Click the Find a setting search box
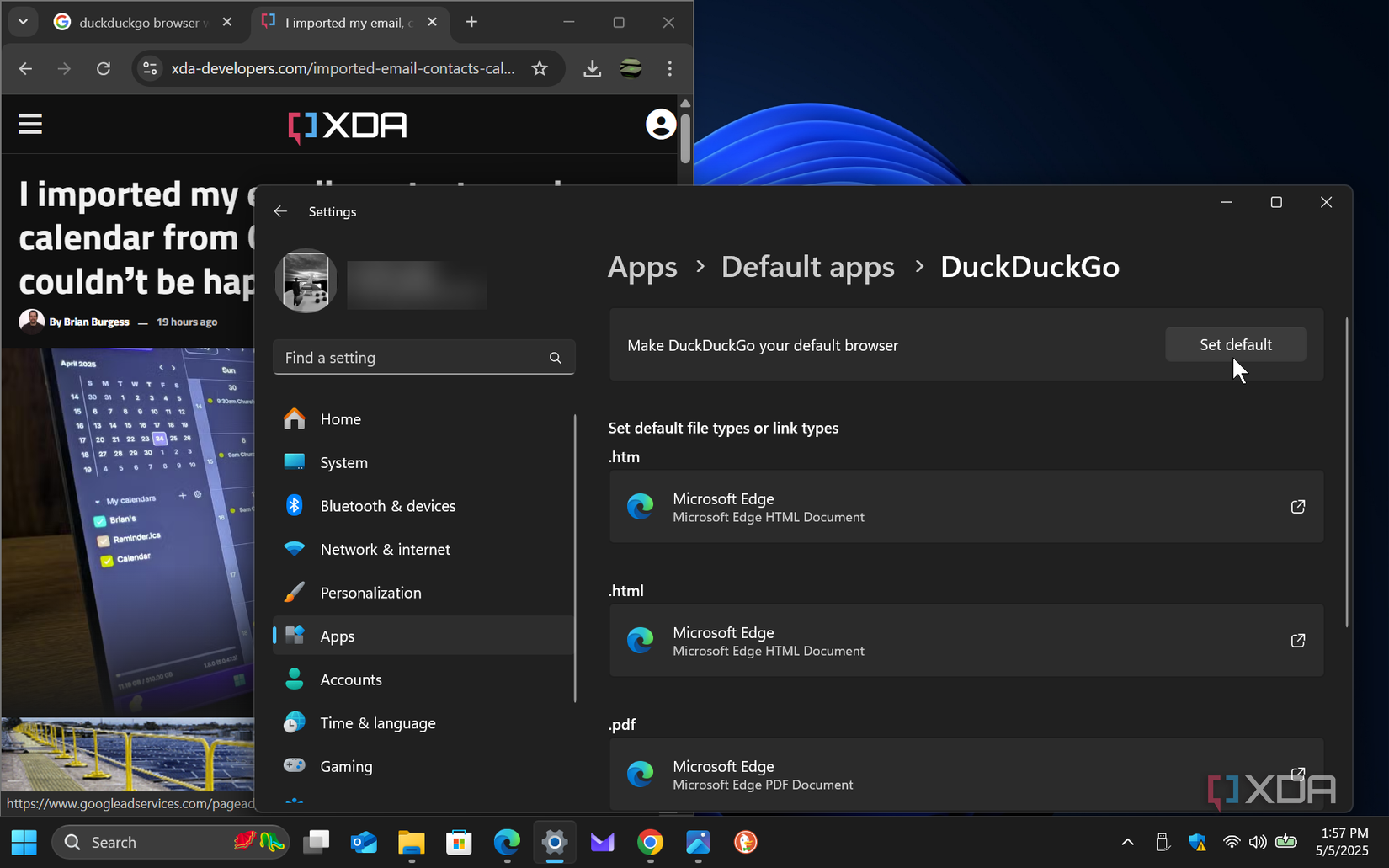 [423, 358]
